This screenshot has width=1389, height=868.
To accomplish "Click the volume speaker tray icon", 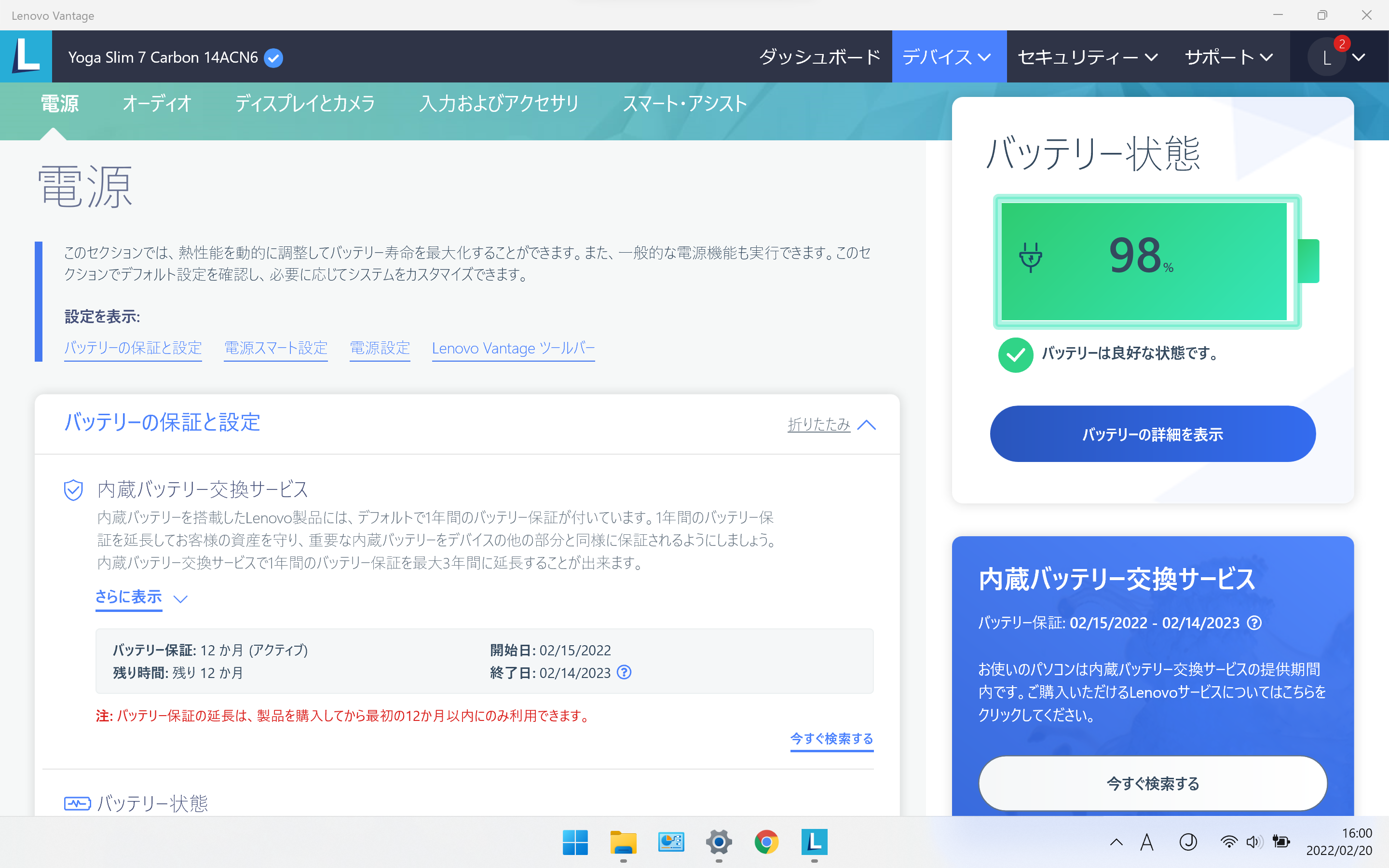I will pyautogui.click(x=1254, y=842).
